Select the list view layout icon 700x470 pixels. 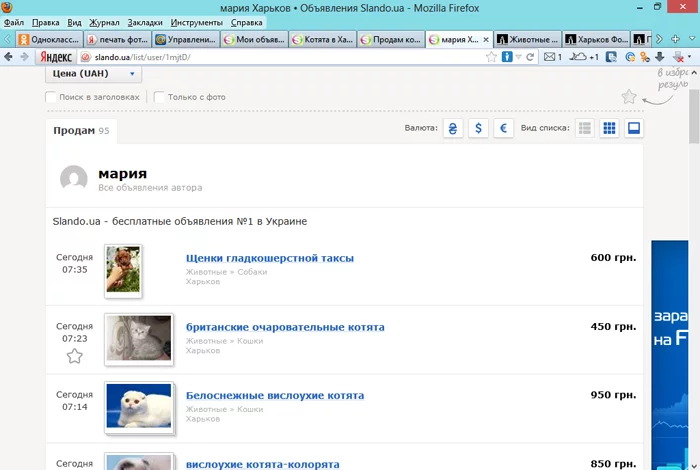[x=584, y=128]
